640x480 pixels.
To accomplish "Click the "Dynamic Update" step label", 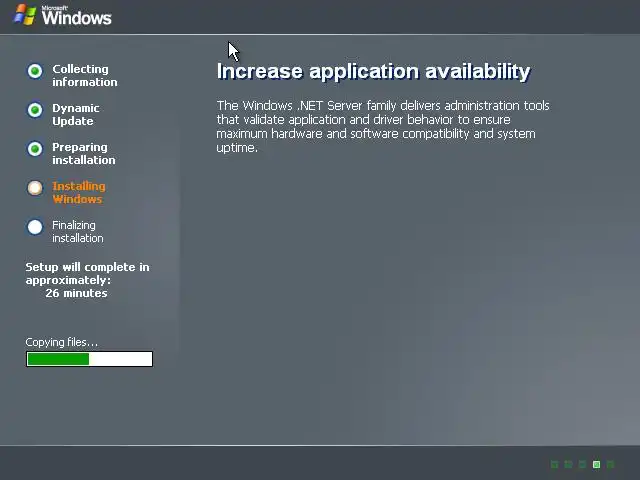I will coord(76,115).
